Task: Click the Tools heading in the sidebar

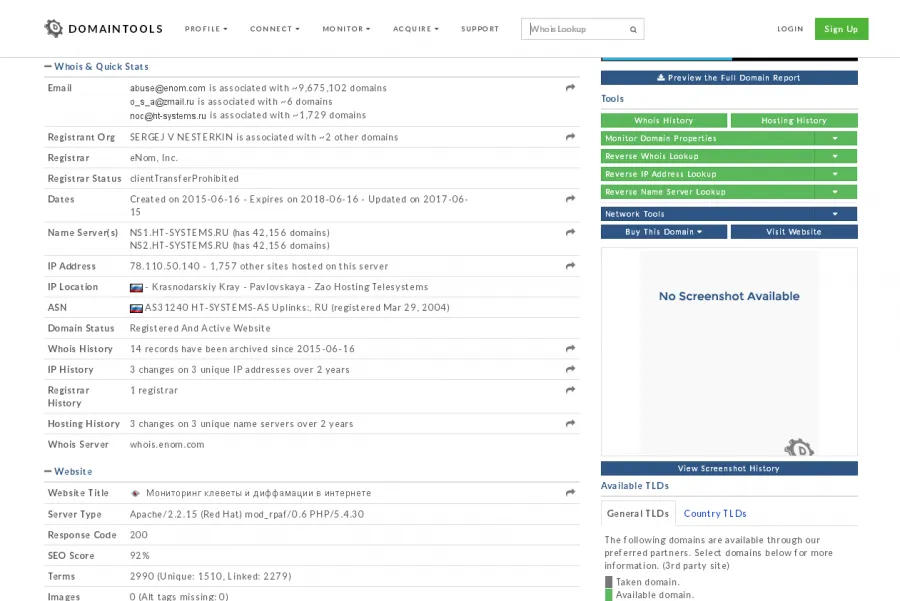Action: 612,99
